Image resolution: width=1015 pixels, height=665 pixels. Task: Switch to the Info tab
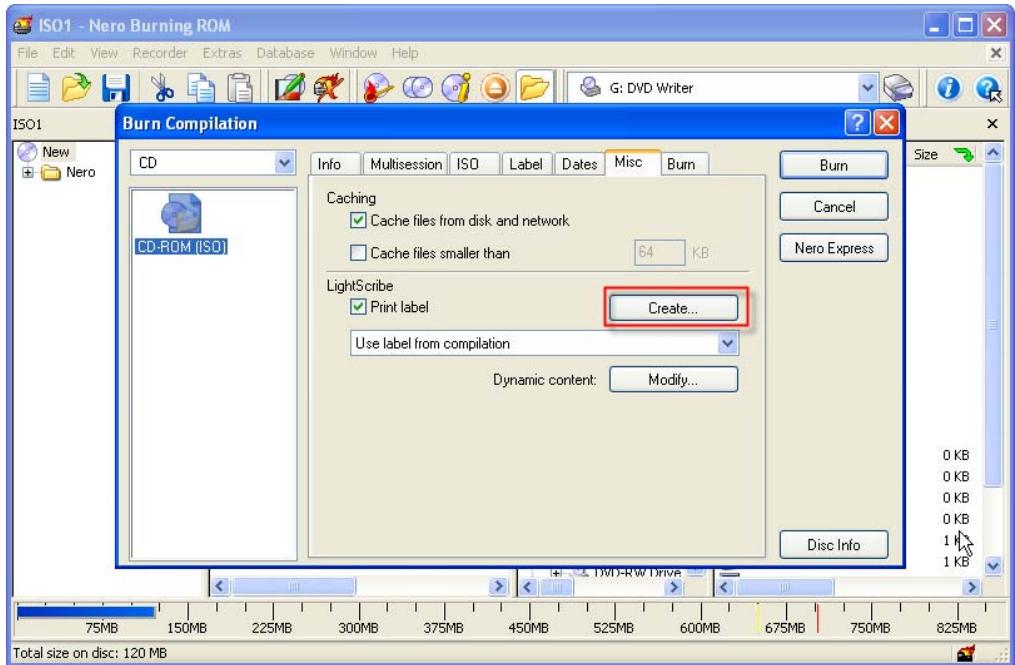334,164
